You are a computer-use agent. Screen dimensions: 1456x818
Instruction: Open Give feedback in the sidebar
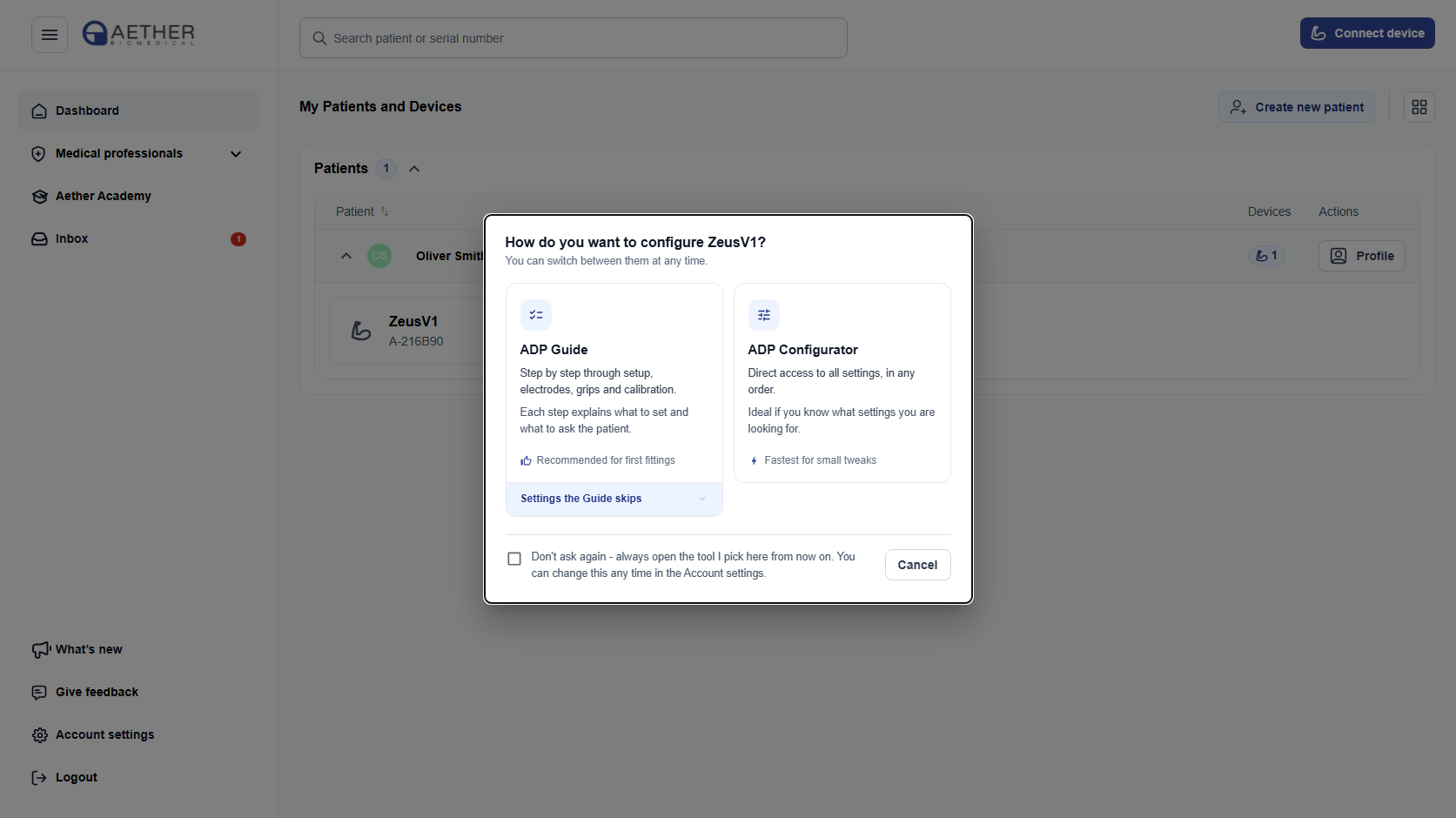[x=138, y=692]
